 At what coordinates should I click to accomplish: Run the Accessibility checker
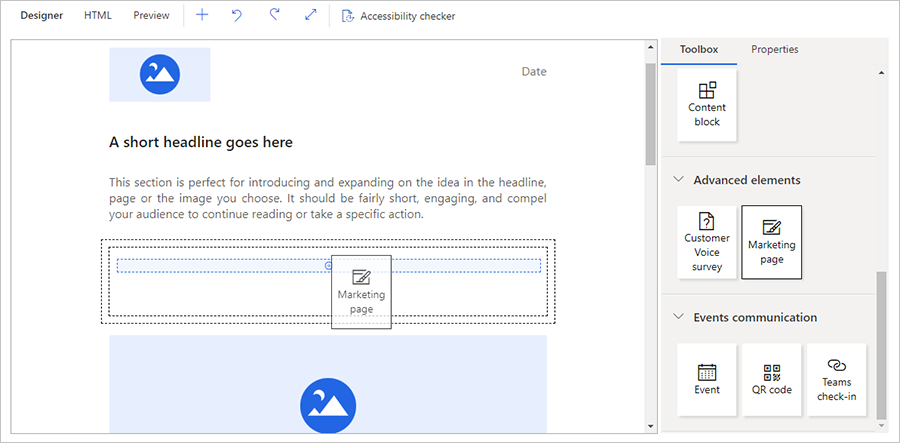(x=398, y=16)
